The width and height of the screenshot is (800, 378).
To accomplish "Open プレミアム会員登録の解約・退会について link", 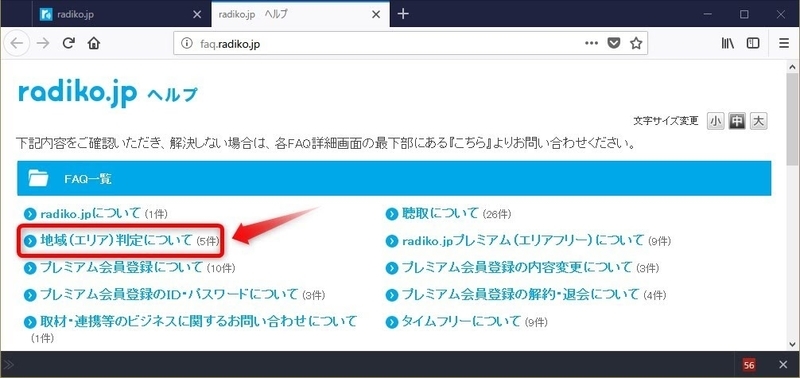I will click(x=520, y=294).
